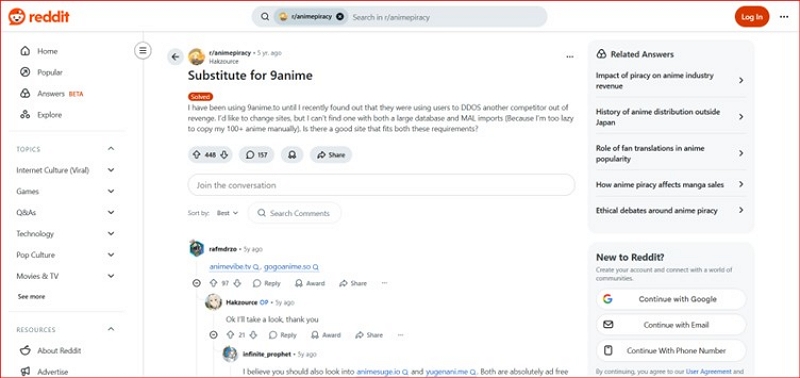The height and width of the screenshot is (378, 800).
Task: Click See more under topics
Action: (32, 296)
